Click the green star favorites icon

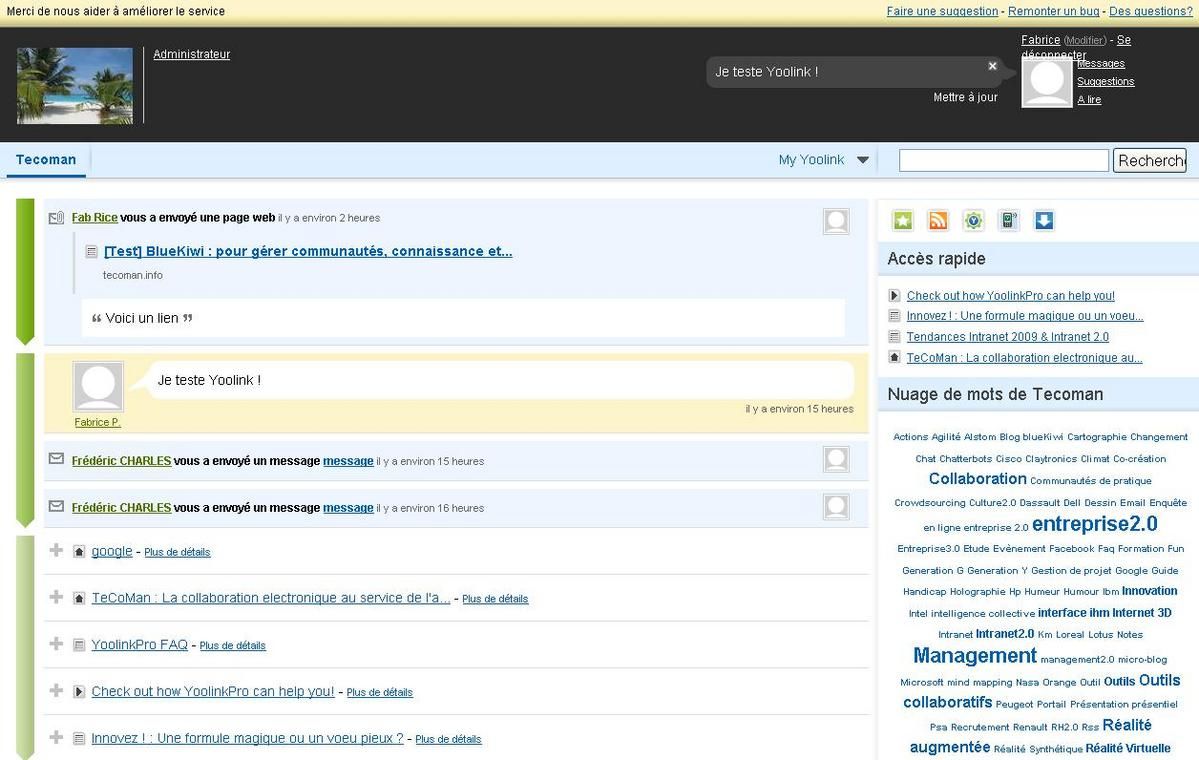pyautogui.click(x=902, y=221)
